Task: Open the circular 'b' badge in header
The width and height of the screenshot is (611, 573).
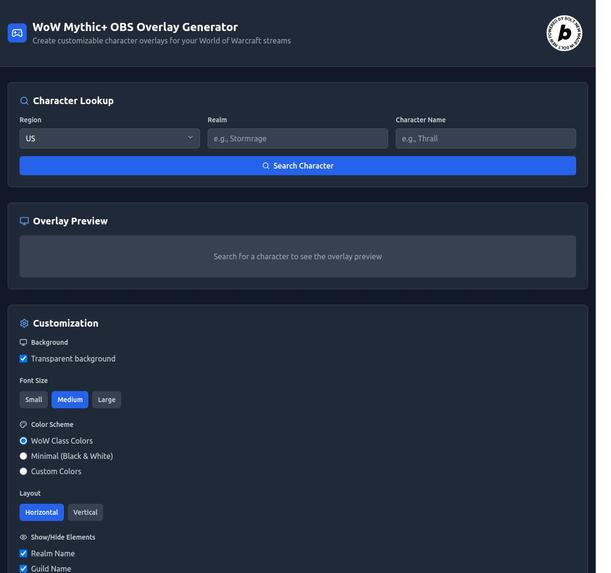Action: pyautogui.click(x=564, y=33)
